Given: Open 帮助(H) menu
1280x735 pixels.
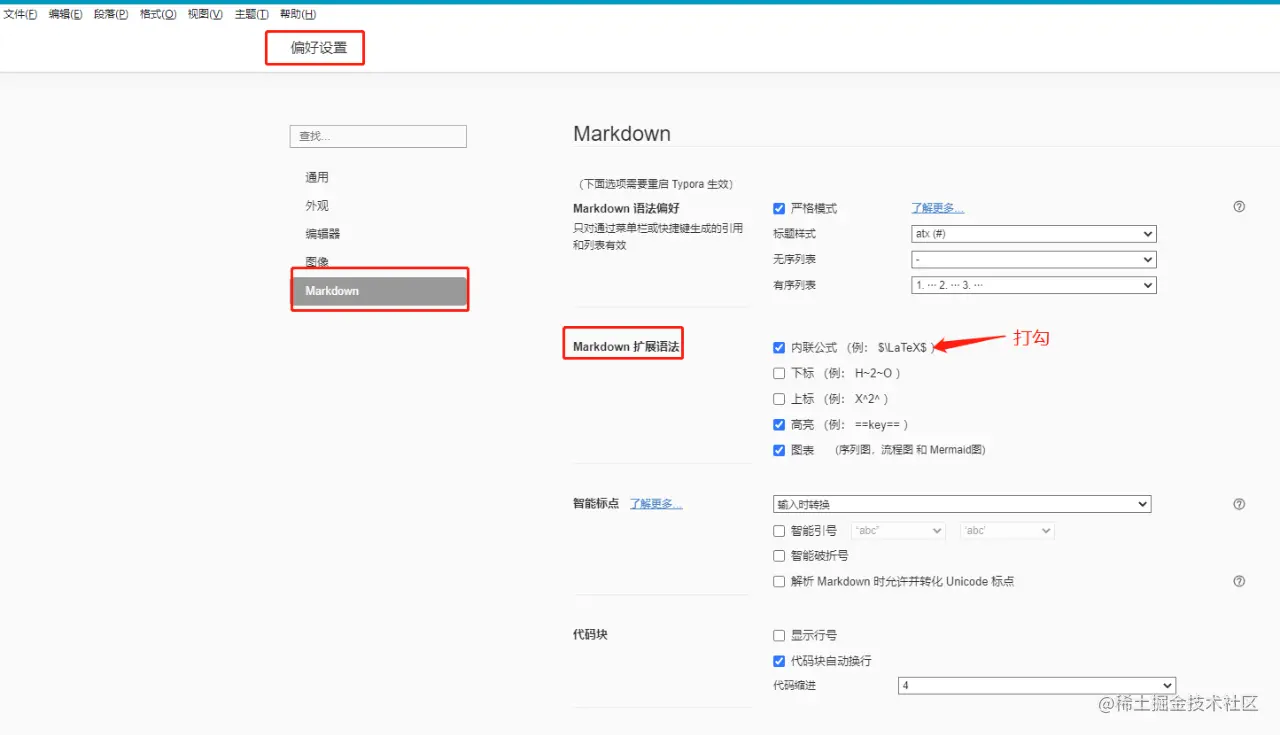Looking at the screenshot, I should [x=298, y=14].
